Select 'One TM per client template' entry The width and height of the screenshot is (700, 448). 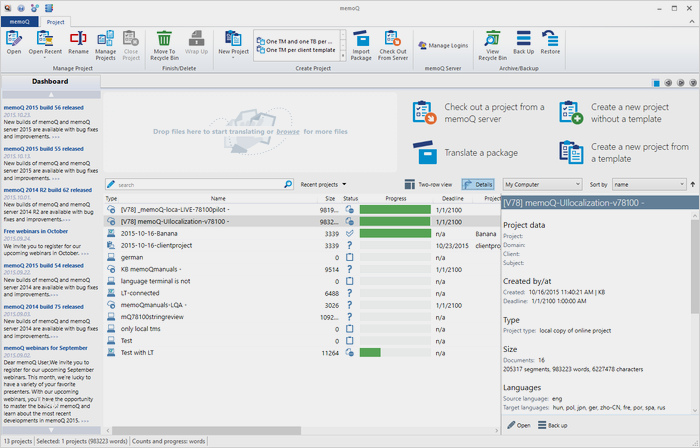pyautogui.click(x=296, y=50)
